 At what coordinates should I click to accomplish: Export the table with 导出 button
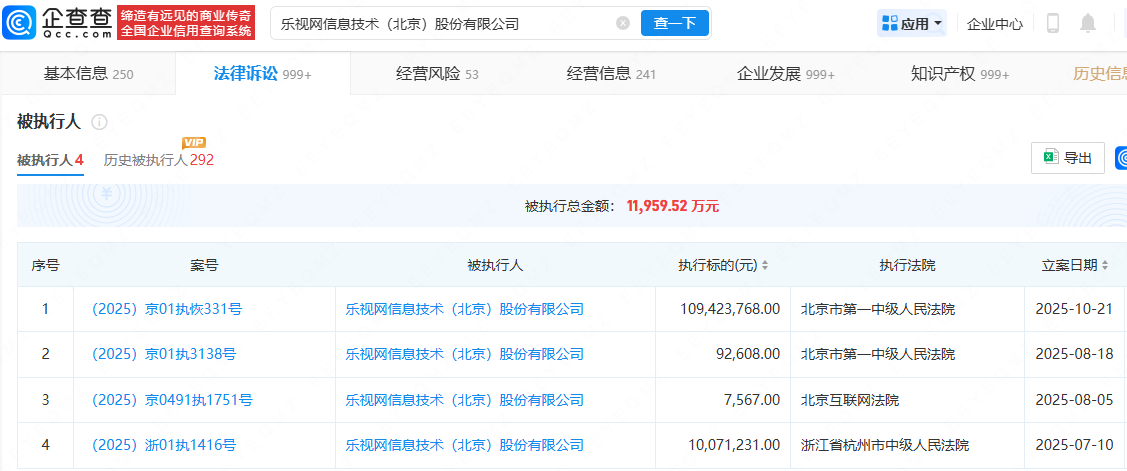click(x=1067, y=158)
